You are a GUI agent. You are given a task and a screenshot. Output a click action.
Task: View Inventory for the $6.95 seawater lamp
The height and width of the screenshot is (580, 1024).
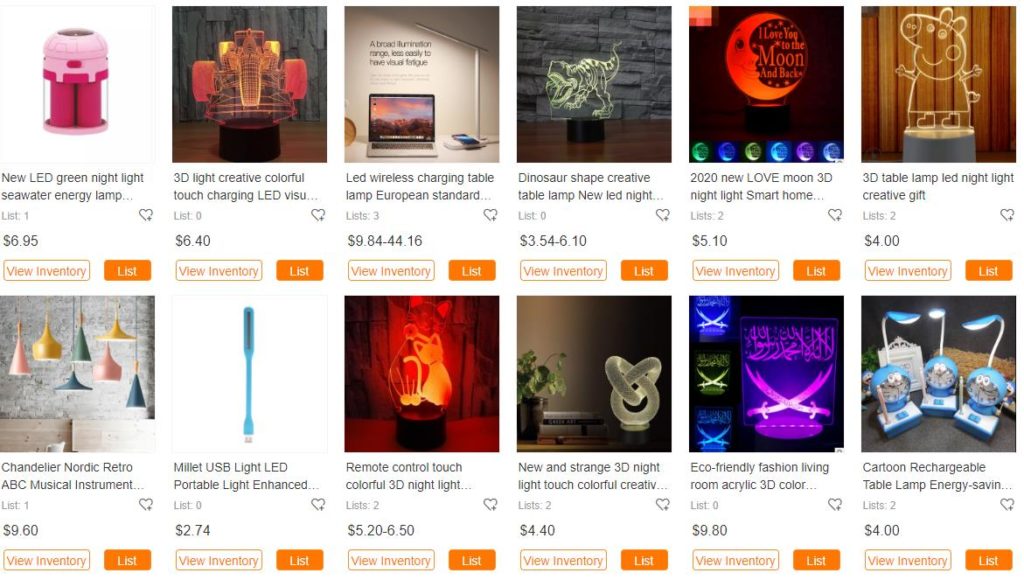click(46, 271)
